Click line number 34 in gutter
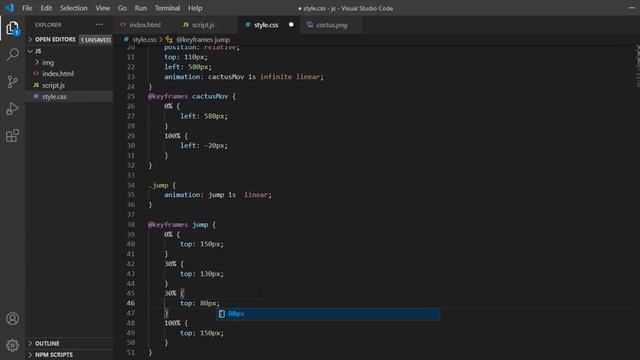 coord(131,185)
